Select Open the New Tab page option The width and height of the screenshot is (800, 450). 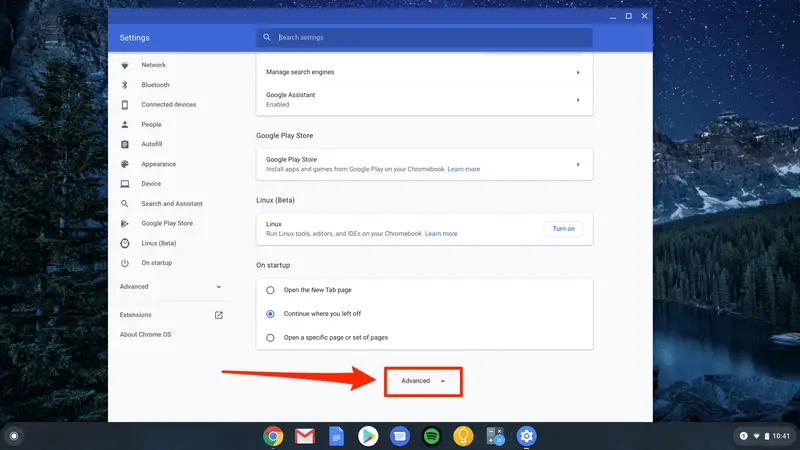[270, 290]
